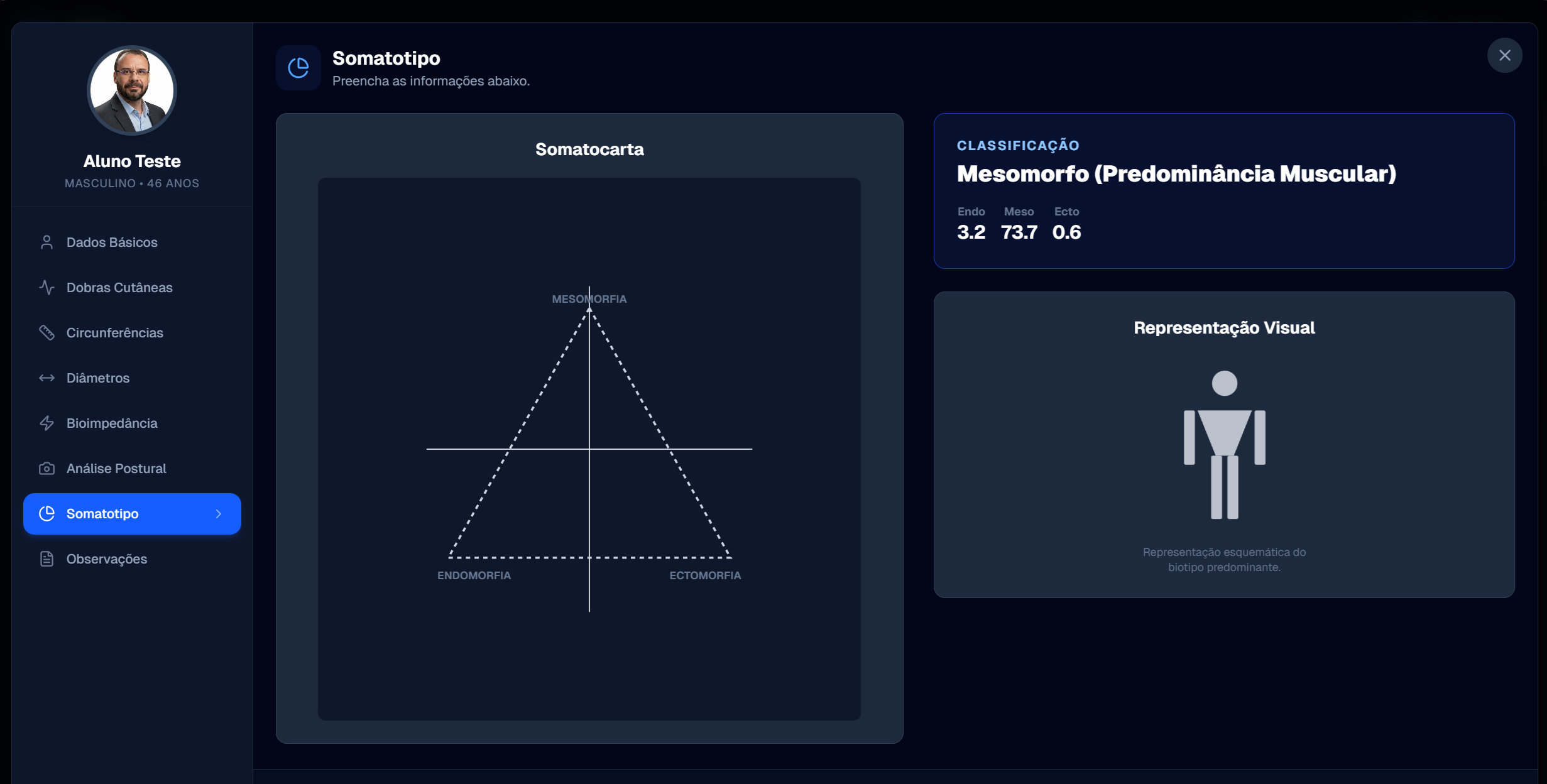Switch to the Bioimpedância section
The height and width of the screenshot is (784, 1547).
click(x=112, y=423)
